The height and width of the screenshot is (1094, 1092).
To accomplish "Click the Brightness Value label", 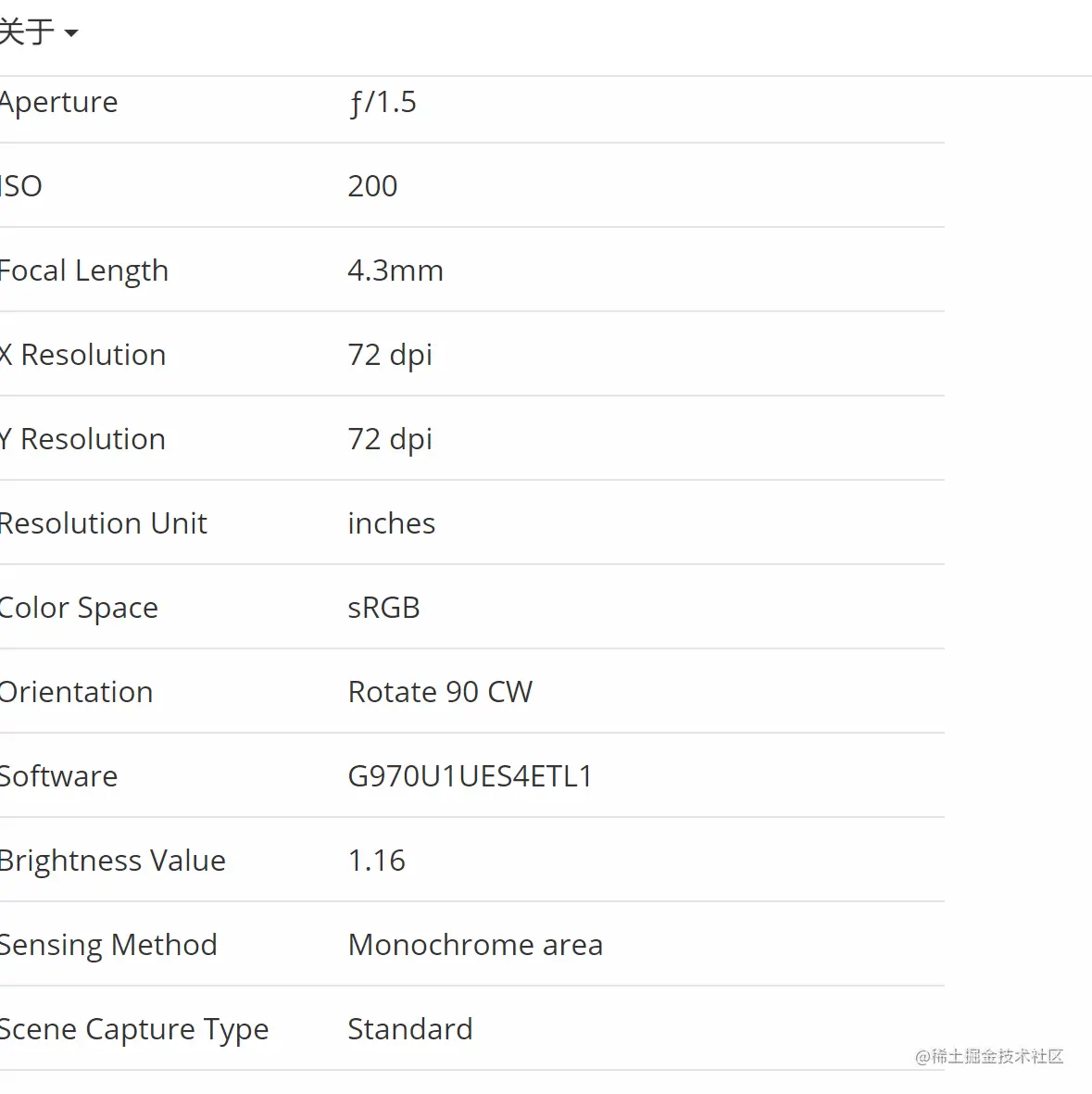I will click(x=112, y=861).
